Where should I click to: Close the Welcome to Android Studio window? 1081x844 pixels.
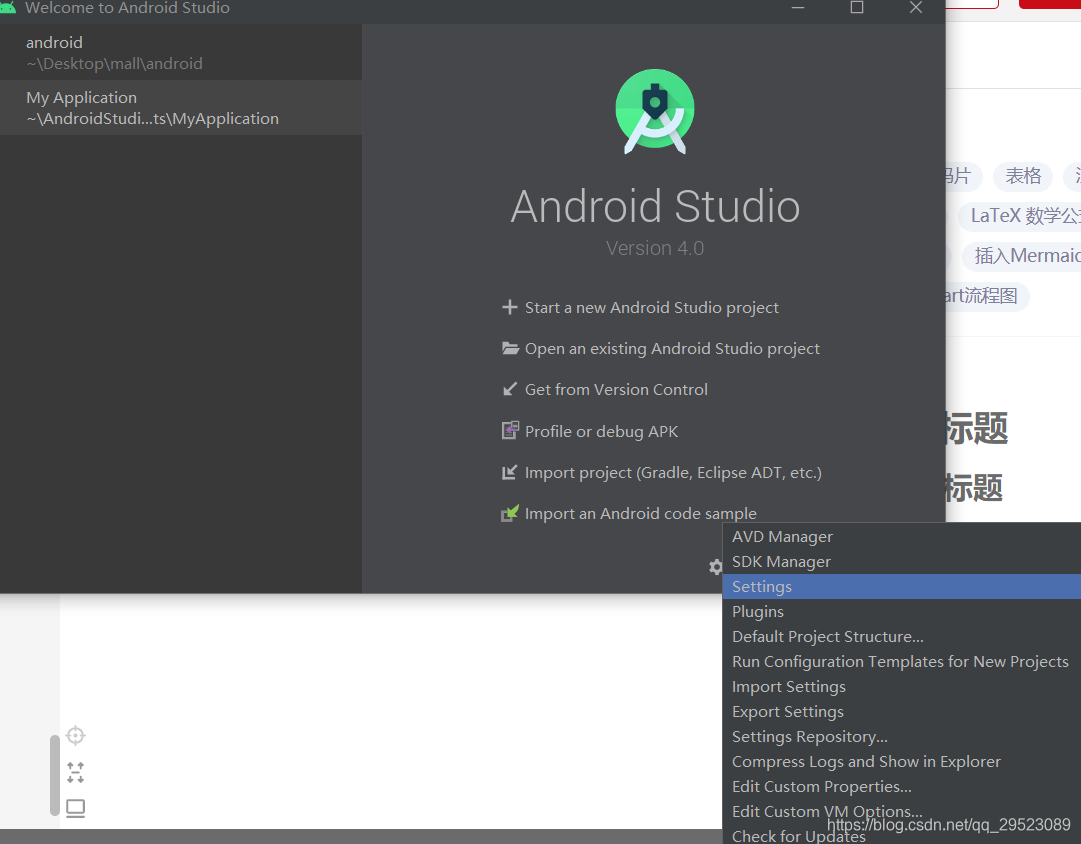(x=916, y=8)
